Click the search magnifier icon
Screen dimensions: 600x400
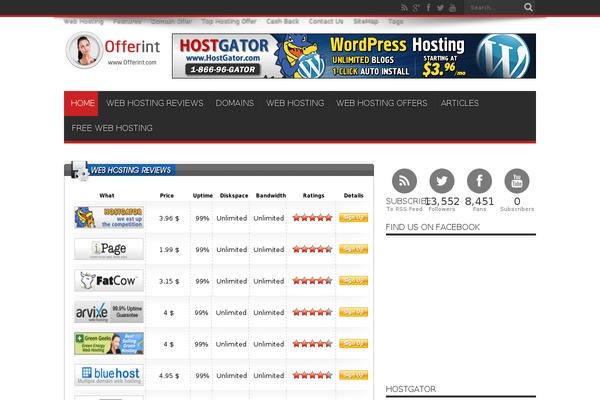pos(528,7)
